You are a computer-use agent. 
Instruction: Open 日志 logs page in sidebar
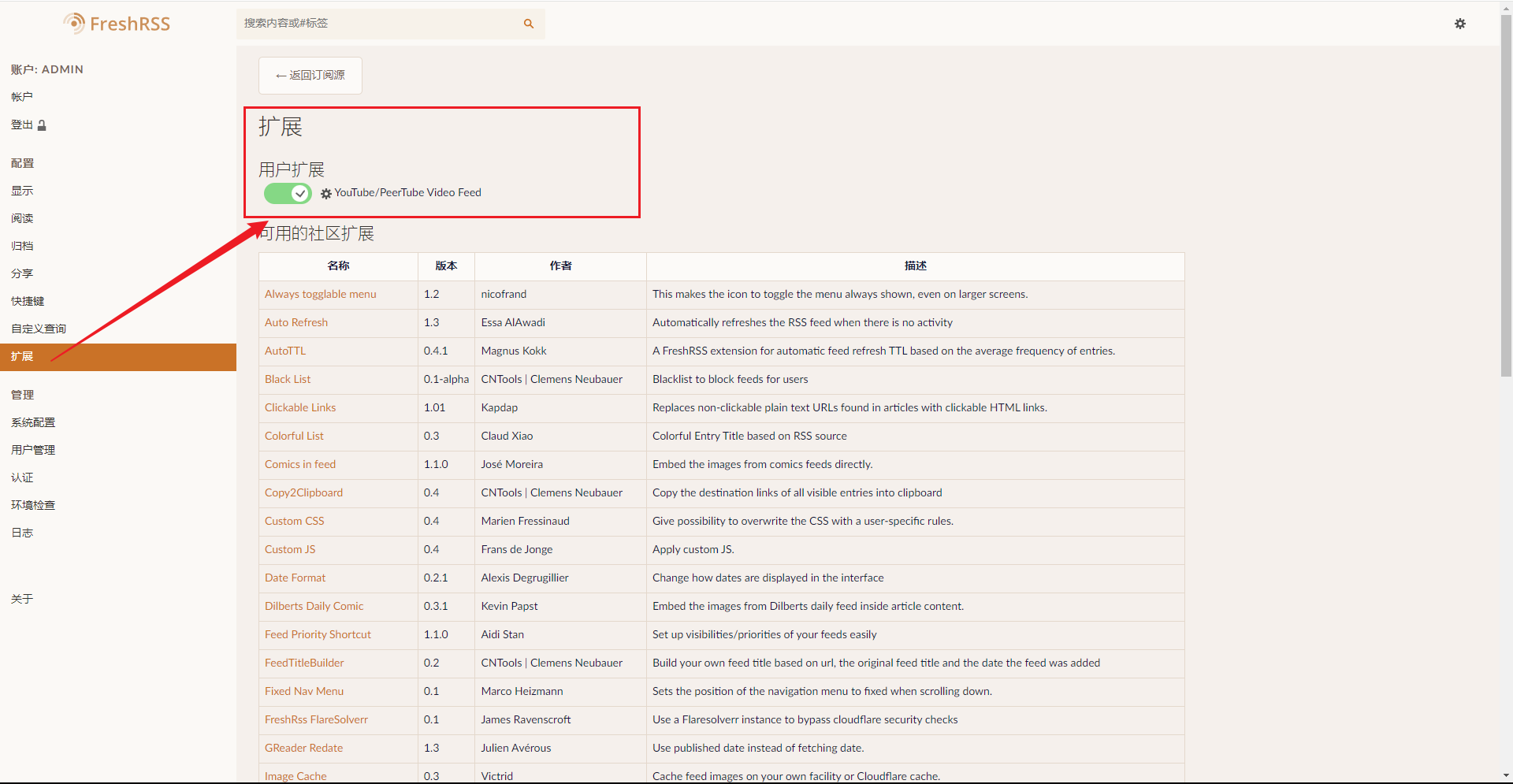pyautogui.click(x=22, y=533)
